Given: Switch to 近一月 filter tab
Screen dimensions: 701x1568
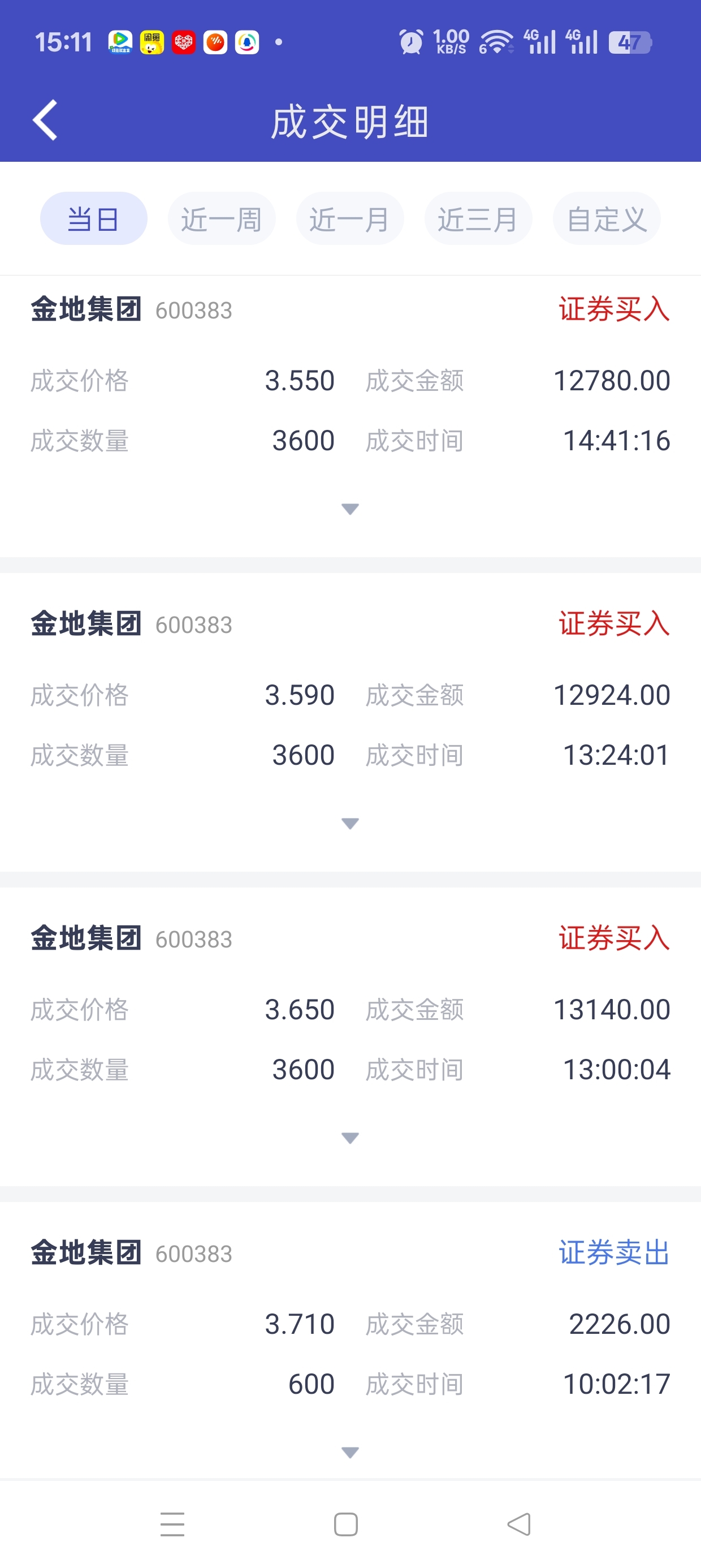Looking at the screenshot, I should (350, 218).
